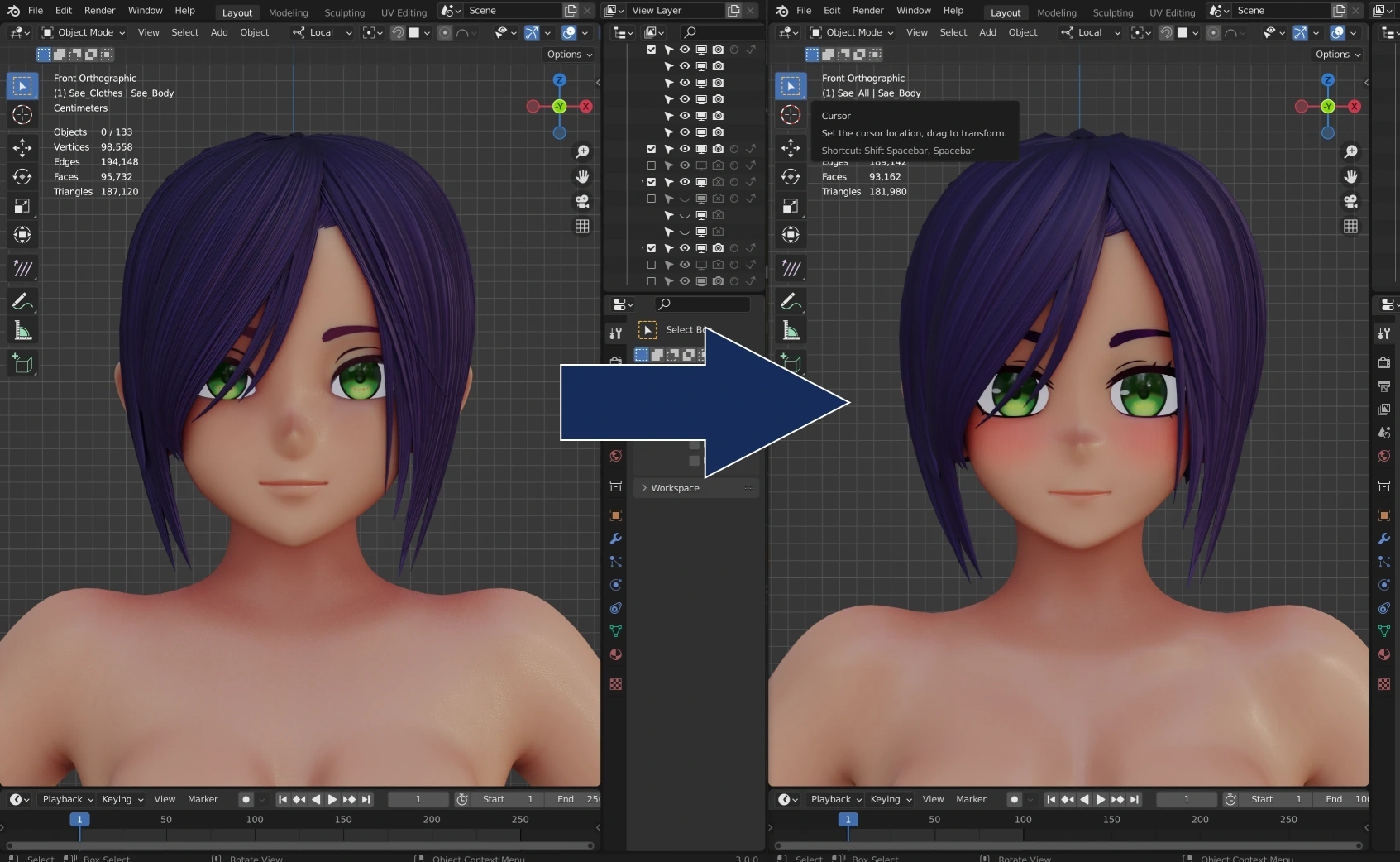Uncheck the top collection checkbox in outliner
The image size is (1400, 862).
pyautogui.click(x=652, y=50)
